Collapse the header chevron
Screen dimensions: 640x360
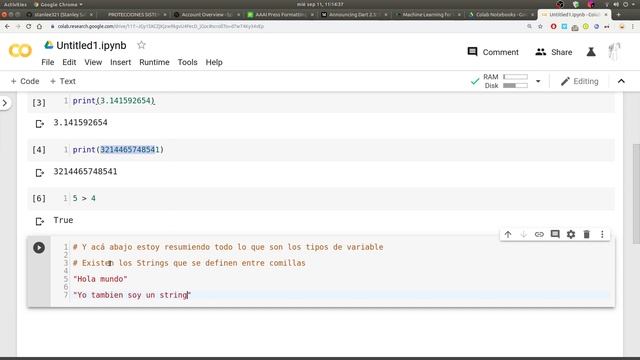tap(621, 81)
